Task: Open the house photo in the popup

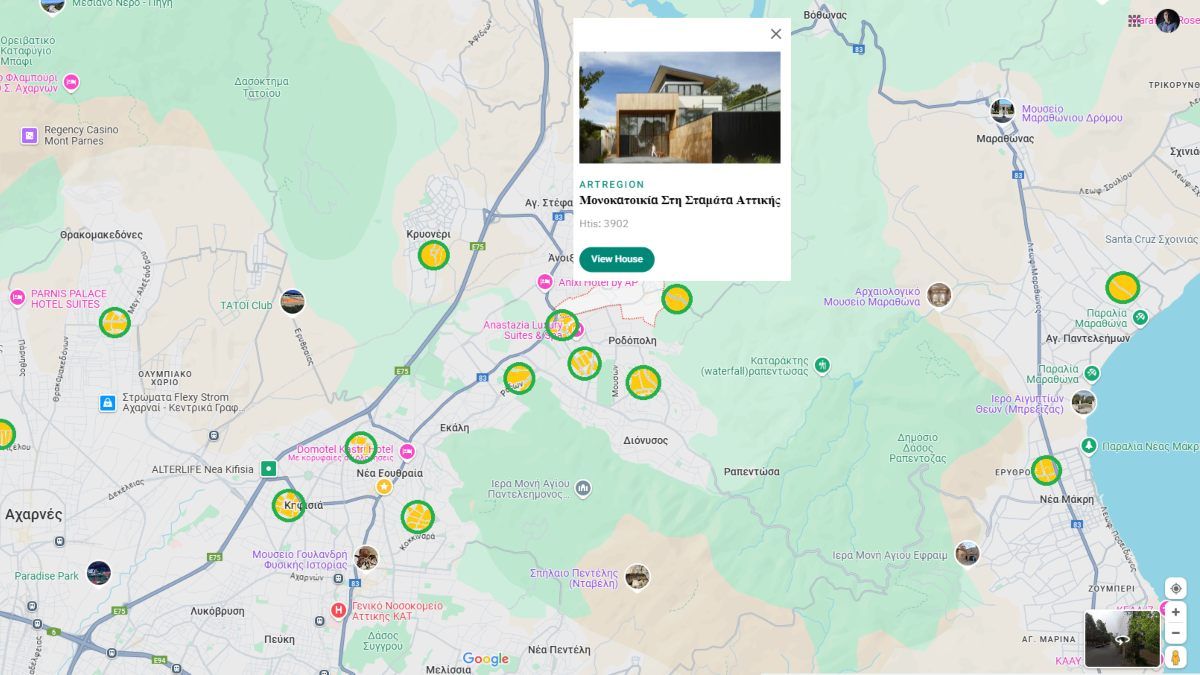Action: pyautogui.click(x=679, y=107)
